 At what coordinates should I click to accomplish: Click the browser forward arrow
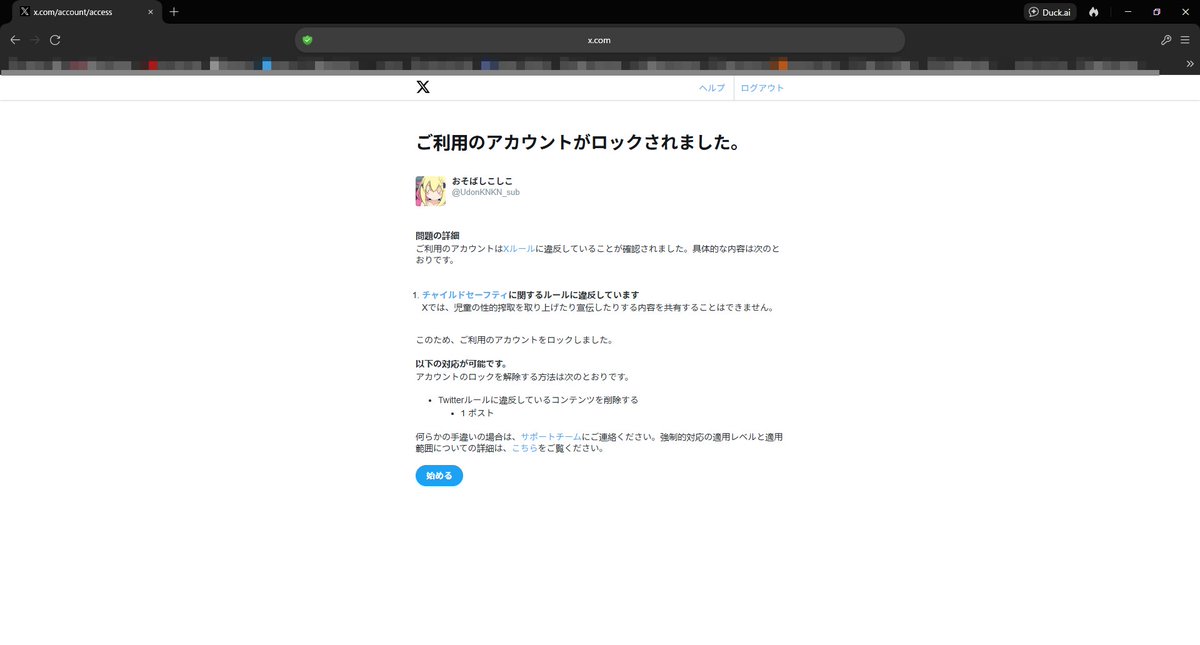35,40
